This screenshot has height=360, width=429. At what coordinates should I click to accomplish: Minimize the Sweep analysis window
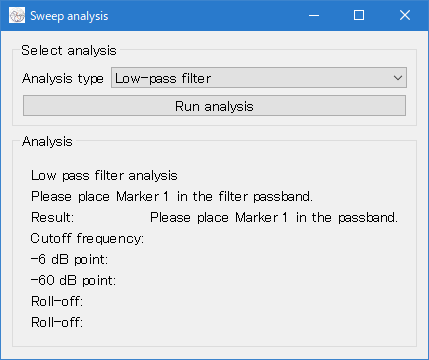[x=314, y=15]
